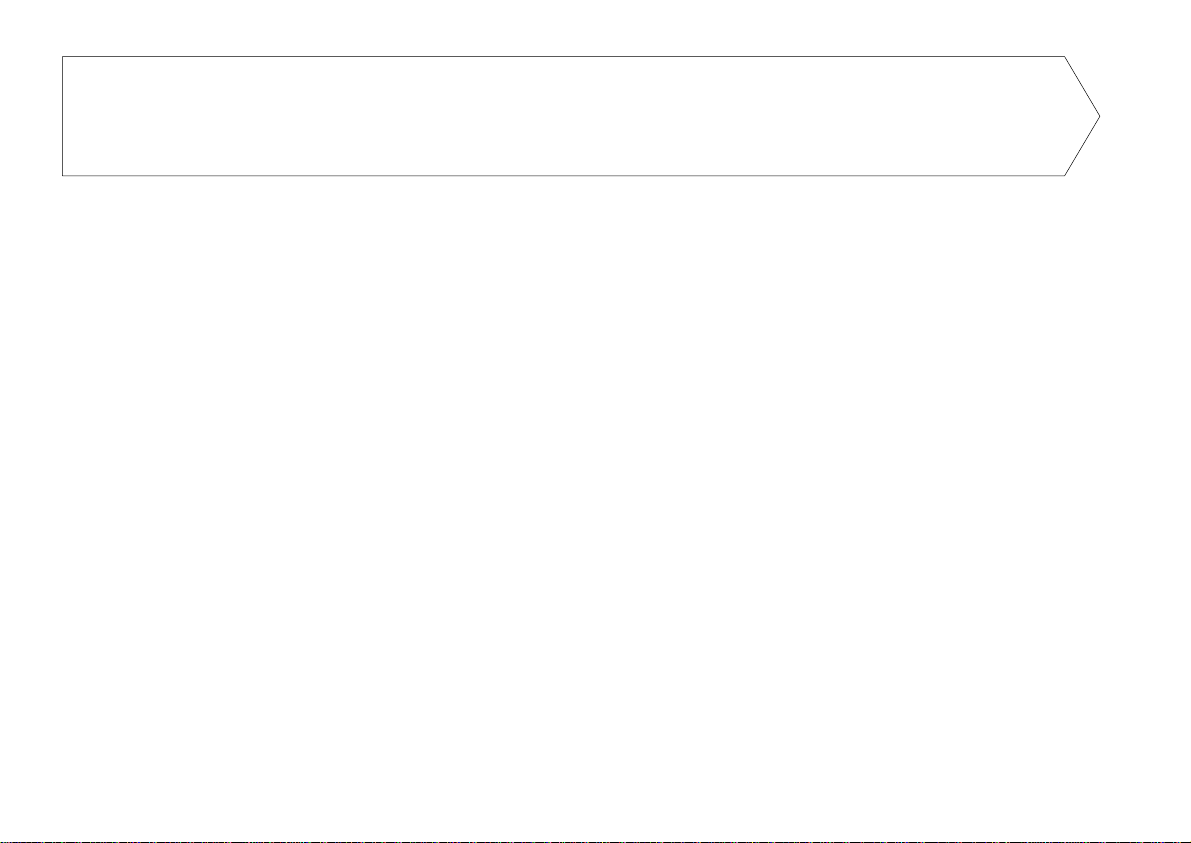Click the top border of the arrow shape

tap(560, 57)
